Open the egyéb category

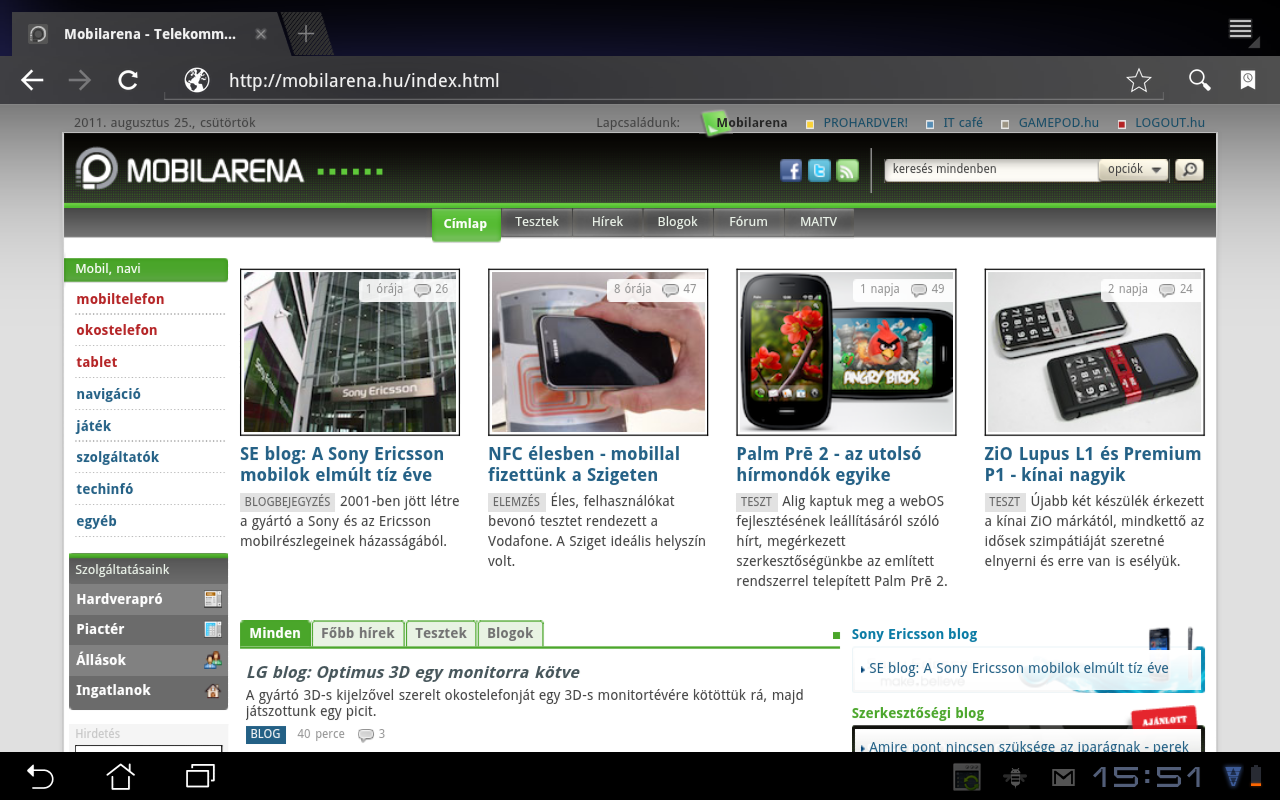[x=96, y=521]
